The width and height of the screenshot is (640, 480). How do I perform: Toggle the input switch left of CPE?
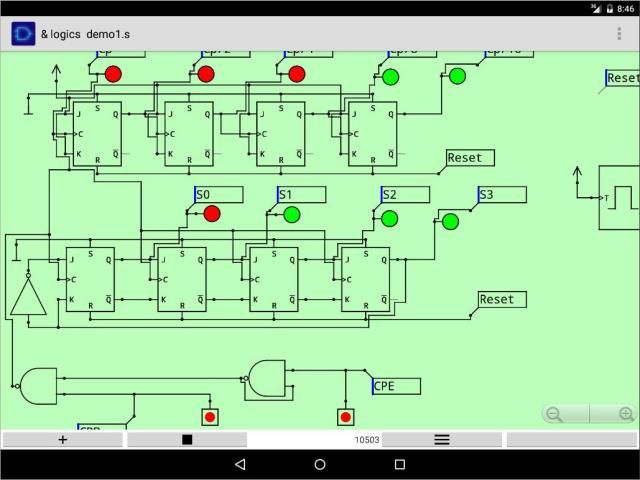[345, 417]
